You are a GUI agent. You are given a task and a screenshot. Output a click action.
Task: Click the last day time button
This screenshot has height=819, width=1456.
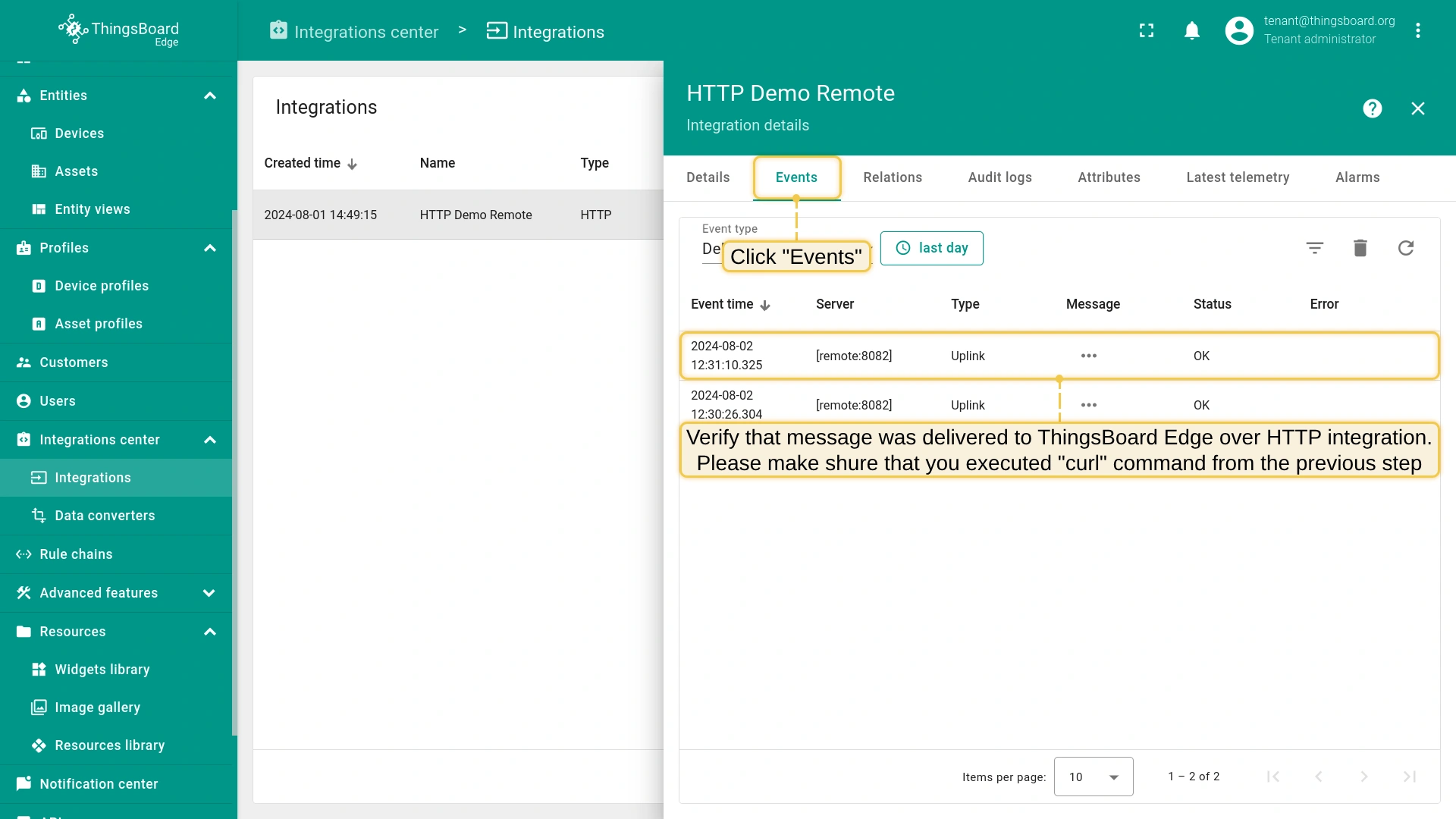[931, 248]
